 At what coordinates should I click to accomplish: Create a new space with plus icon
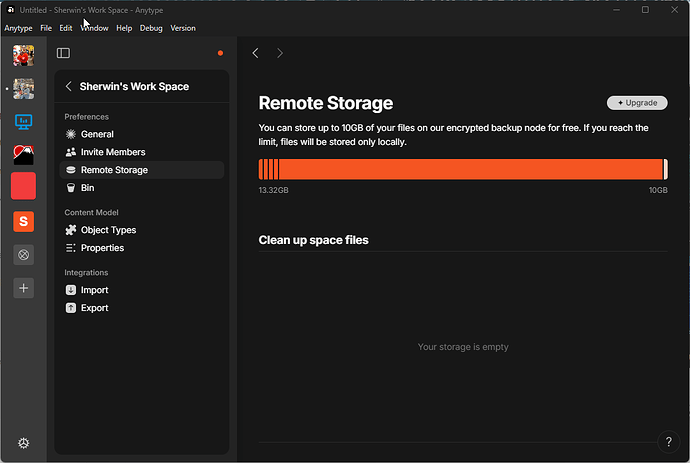click(x=23, y=288)
